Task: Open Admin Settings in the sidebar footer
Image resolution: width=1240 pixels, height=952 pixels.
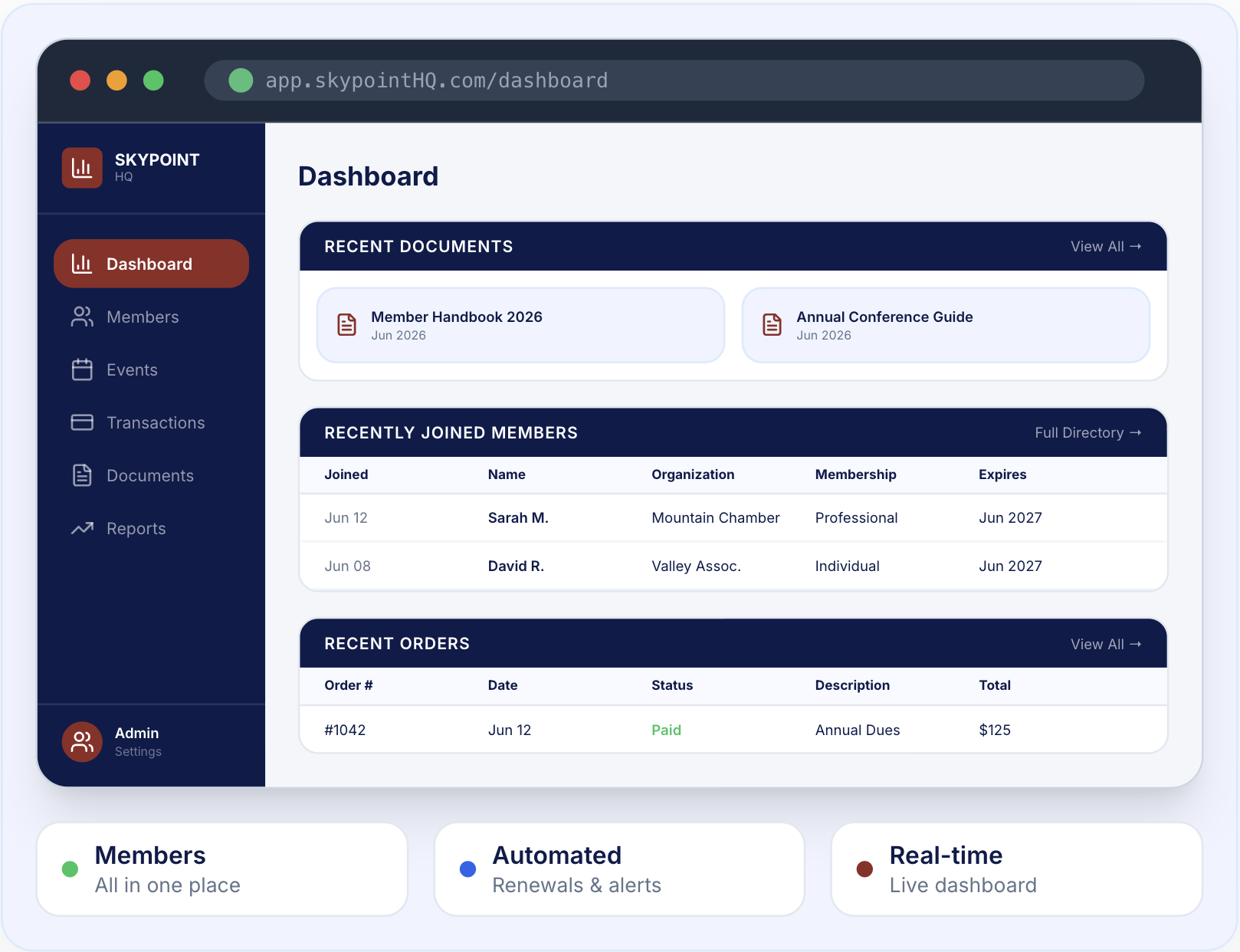Action: (x=151, y=741)
